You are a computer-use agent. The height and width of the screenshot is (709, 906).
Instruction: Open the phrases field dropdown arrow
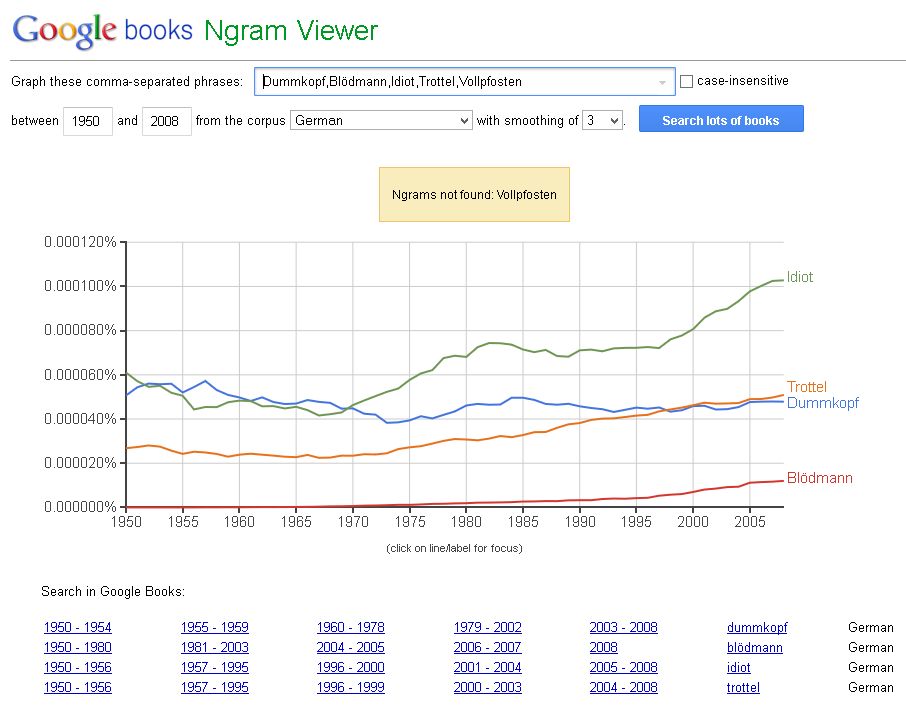662,82
